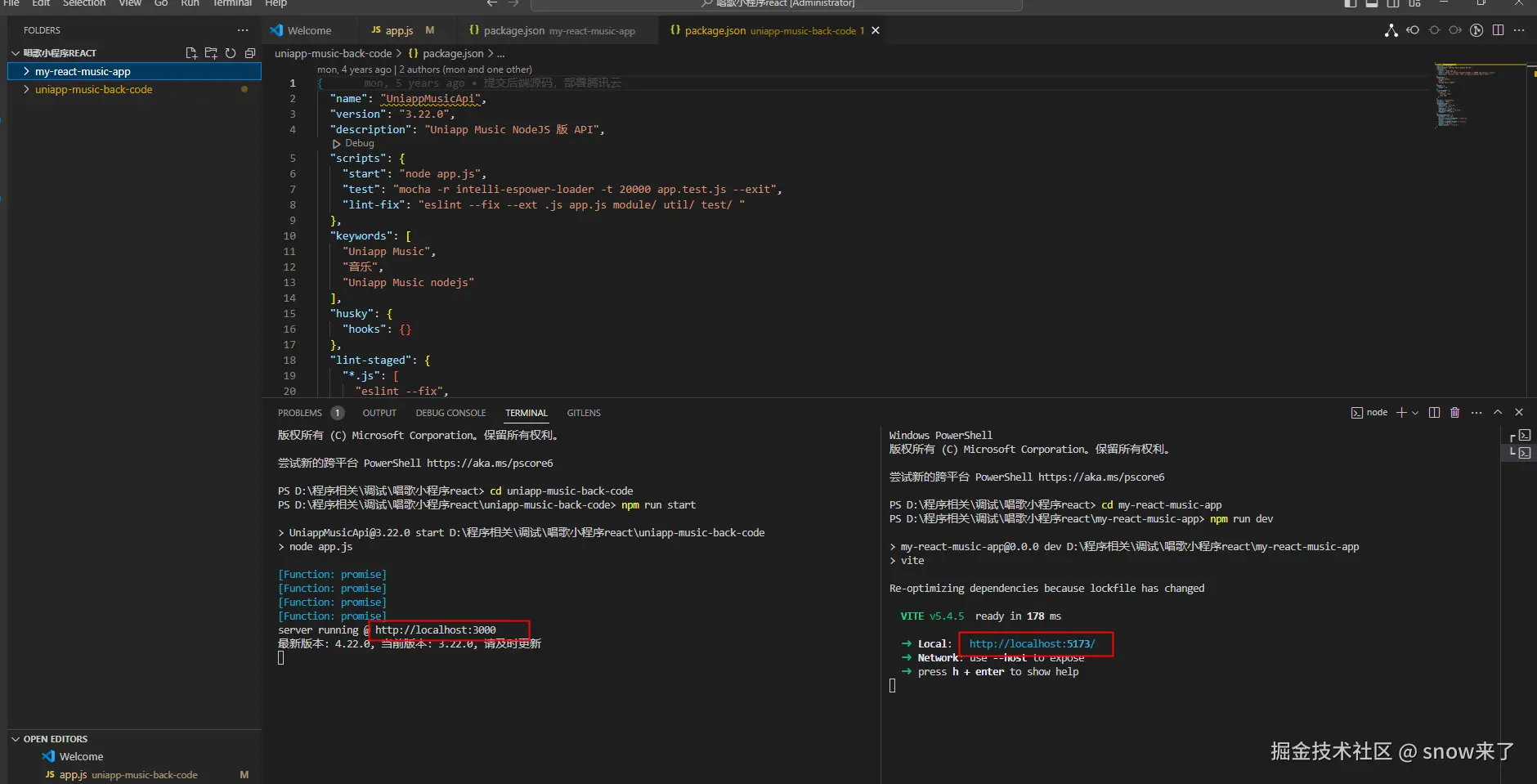
Task: Open the http://localhost:3000 link in terminal
Action: tap(435, 629)
